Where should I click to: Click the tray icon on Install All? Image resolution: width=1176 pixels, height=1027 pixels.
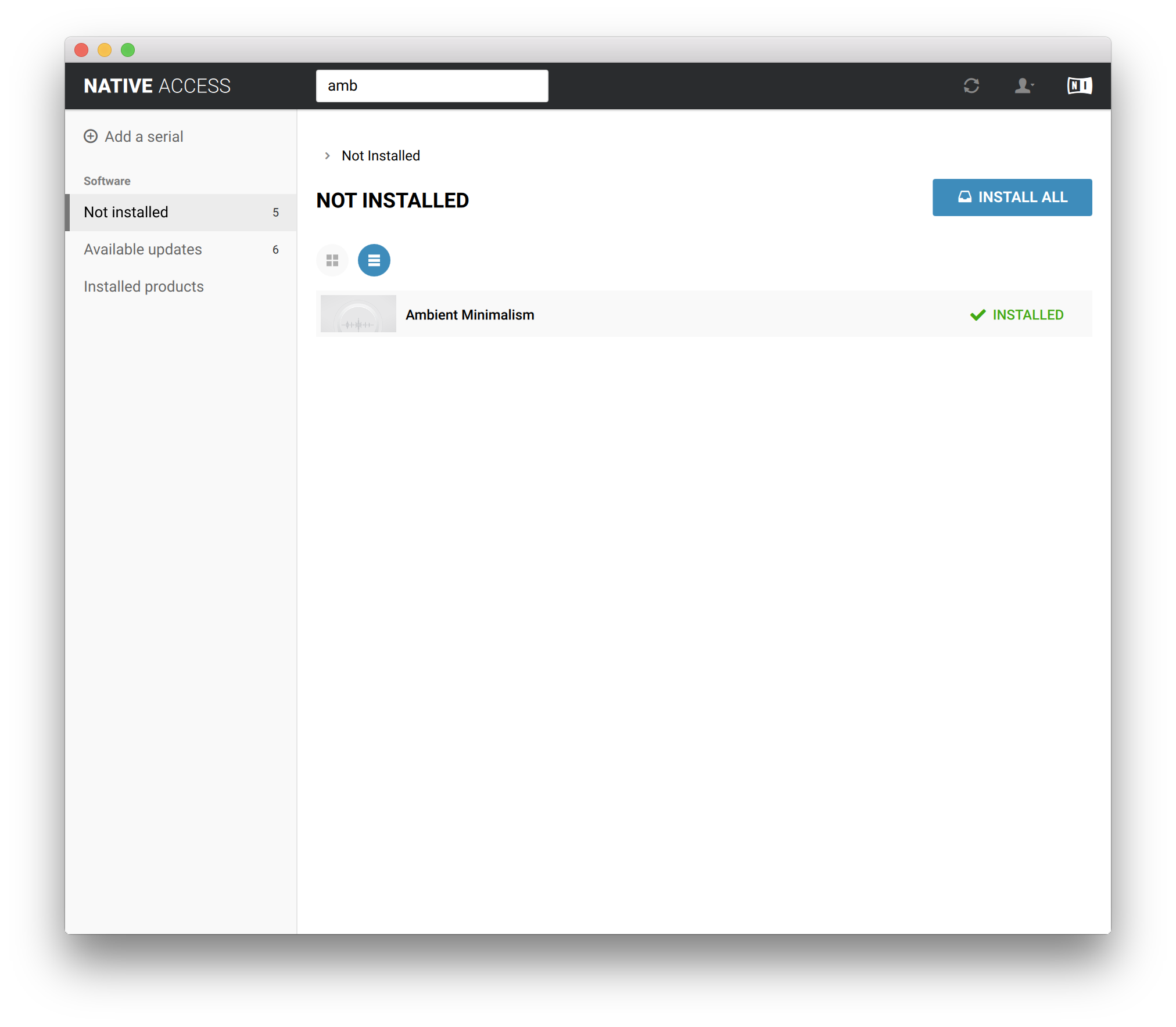click(x=965, y=197)
